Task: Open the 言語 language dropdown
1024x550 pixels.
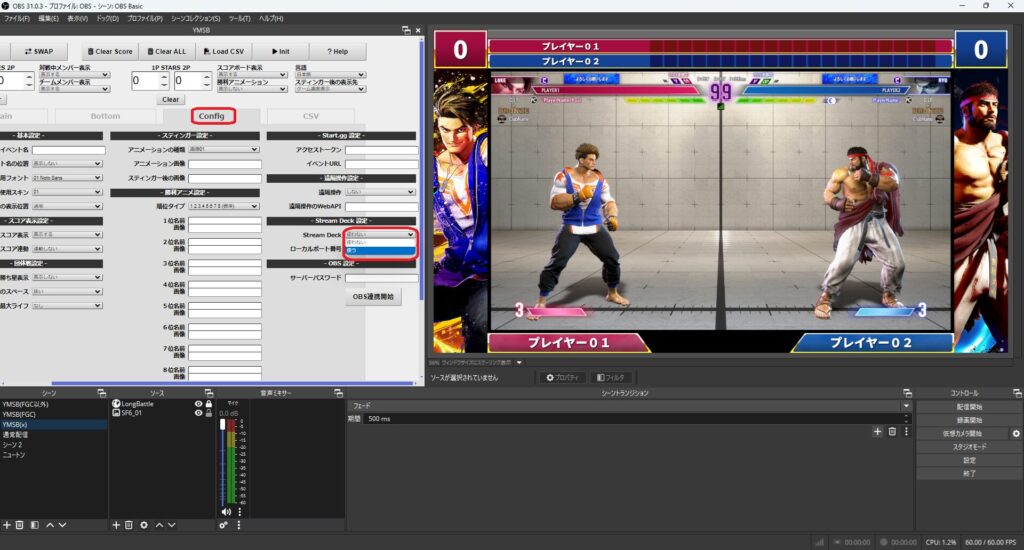Action: 330,74
